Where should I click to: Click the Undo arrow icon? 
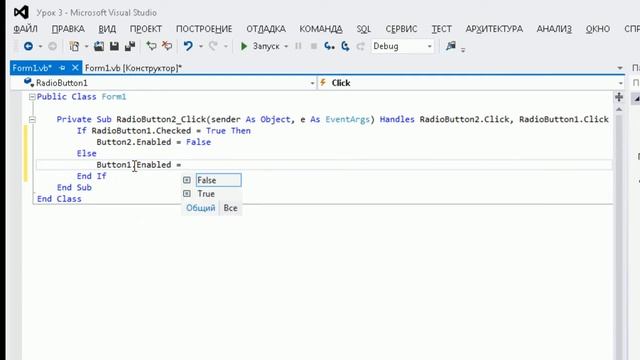[188, 46]
